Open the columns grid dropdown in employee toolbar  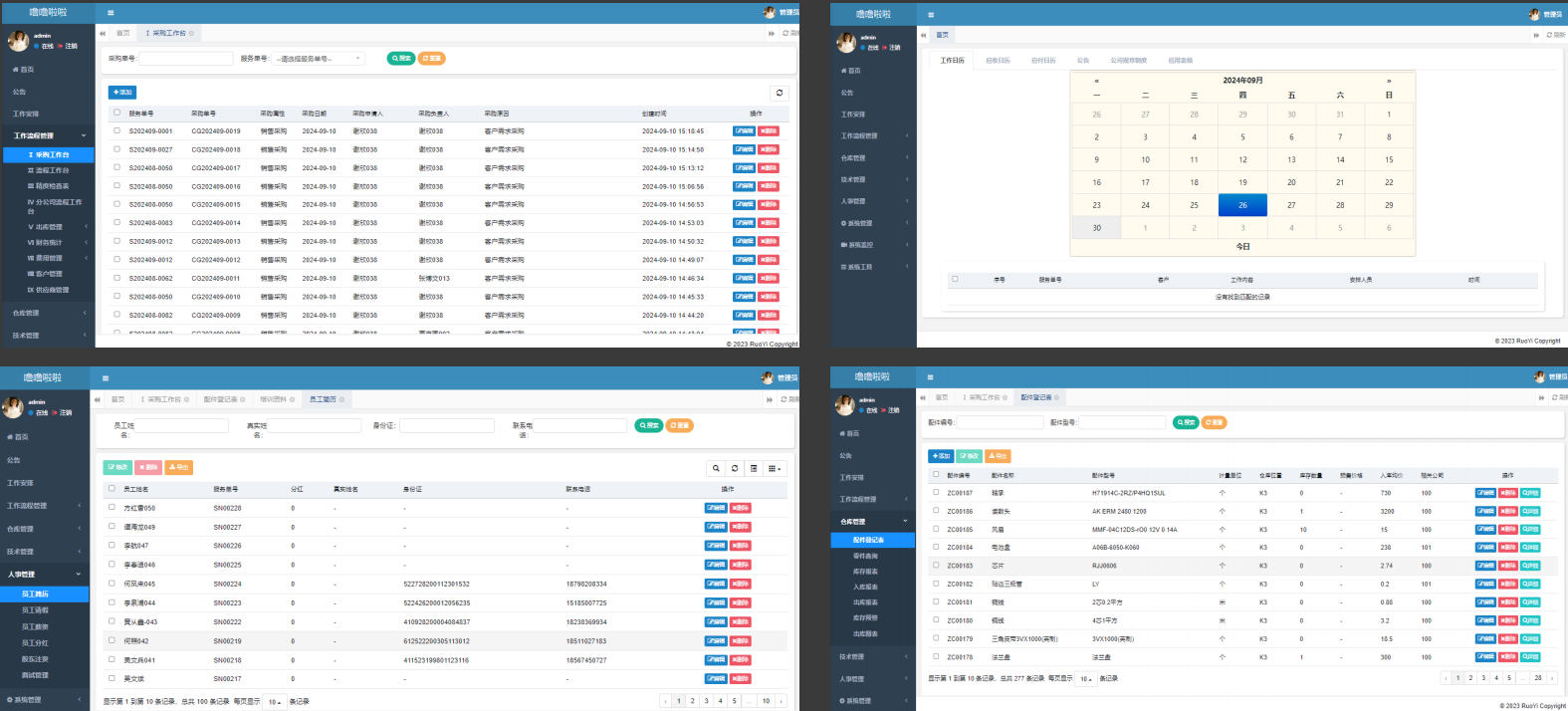point(776,468)
